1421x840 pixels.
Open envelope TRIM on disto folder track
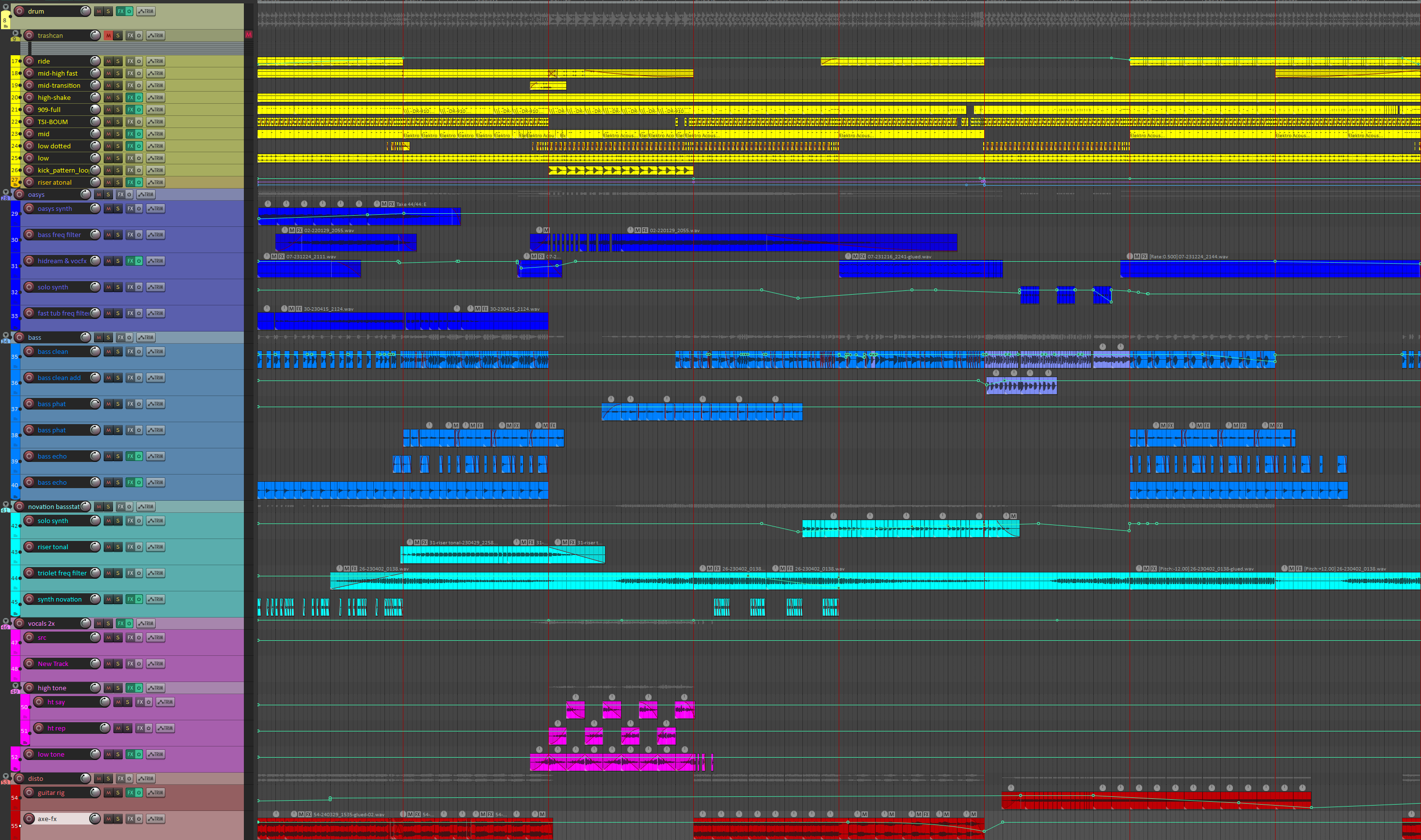click(146, 778)
